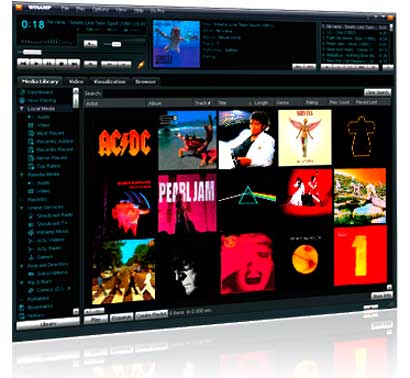Click the eject/open file button

(90, 63)
